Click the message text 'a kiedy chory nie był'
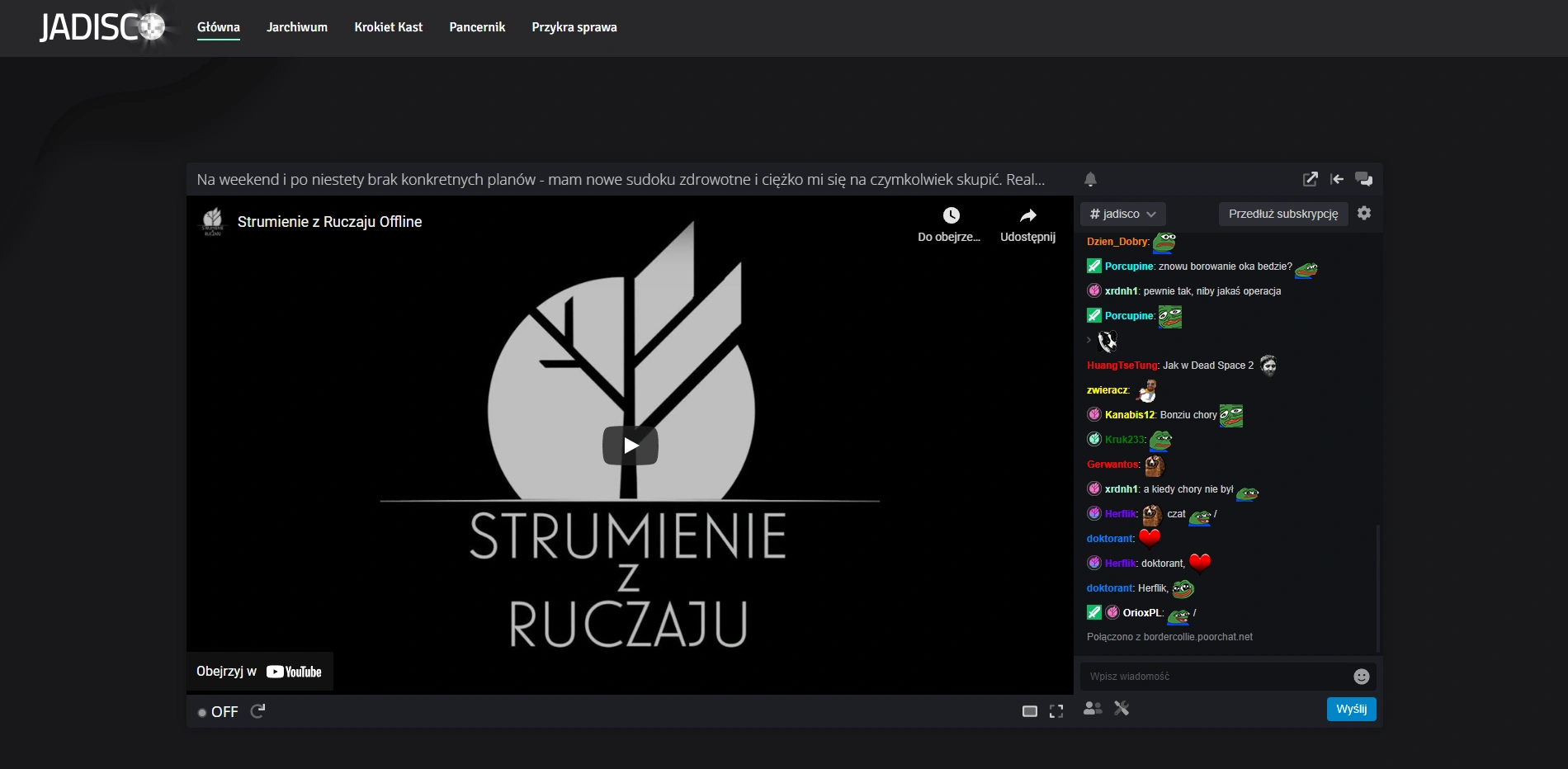The image size is (1568, 769). click(1188, 489)
